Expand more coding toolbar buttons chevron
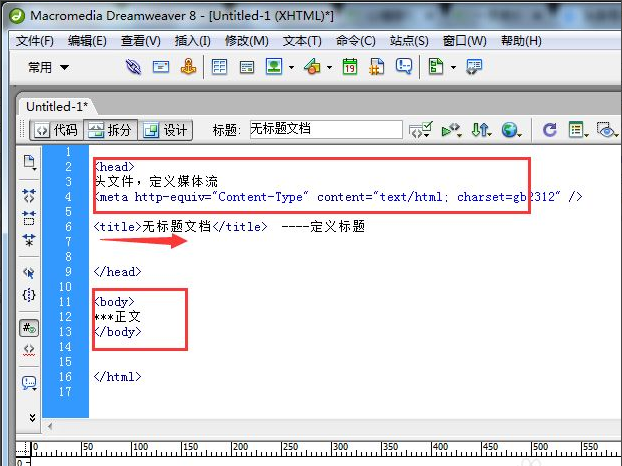622x466 pixels. [29, 417]
